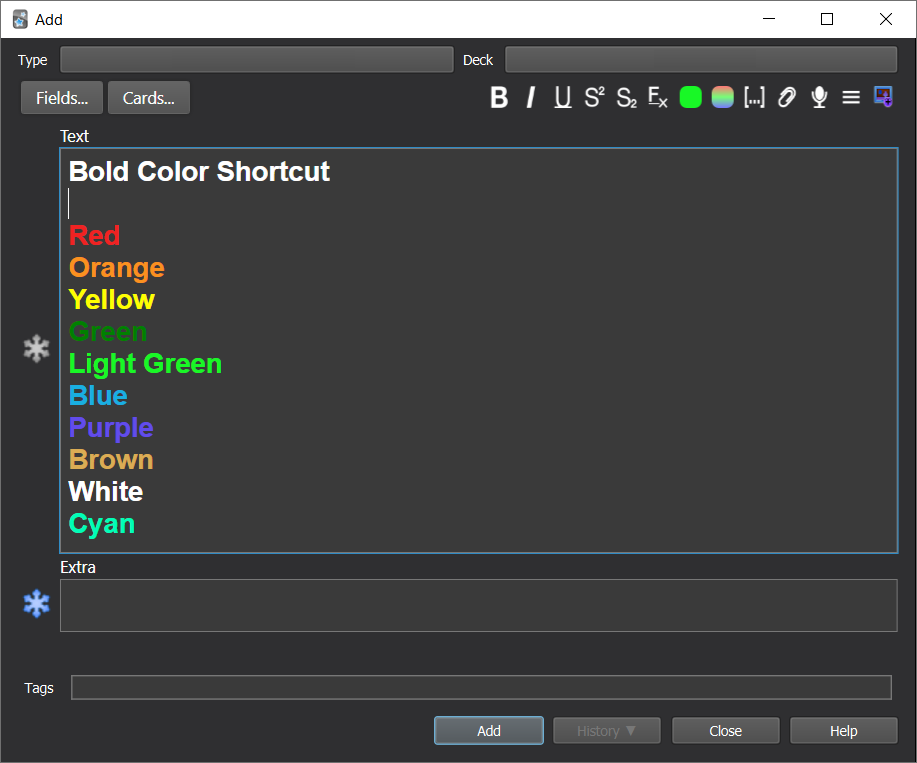Apply superscript formatting
Viewport: 917px width, 763px height.
click(595, 97)
